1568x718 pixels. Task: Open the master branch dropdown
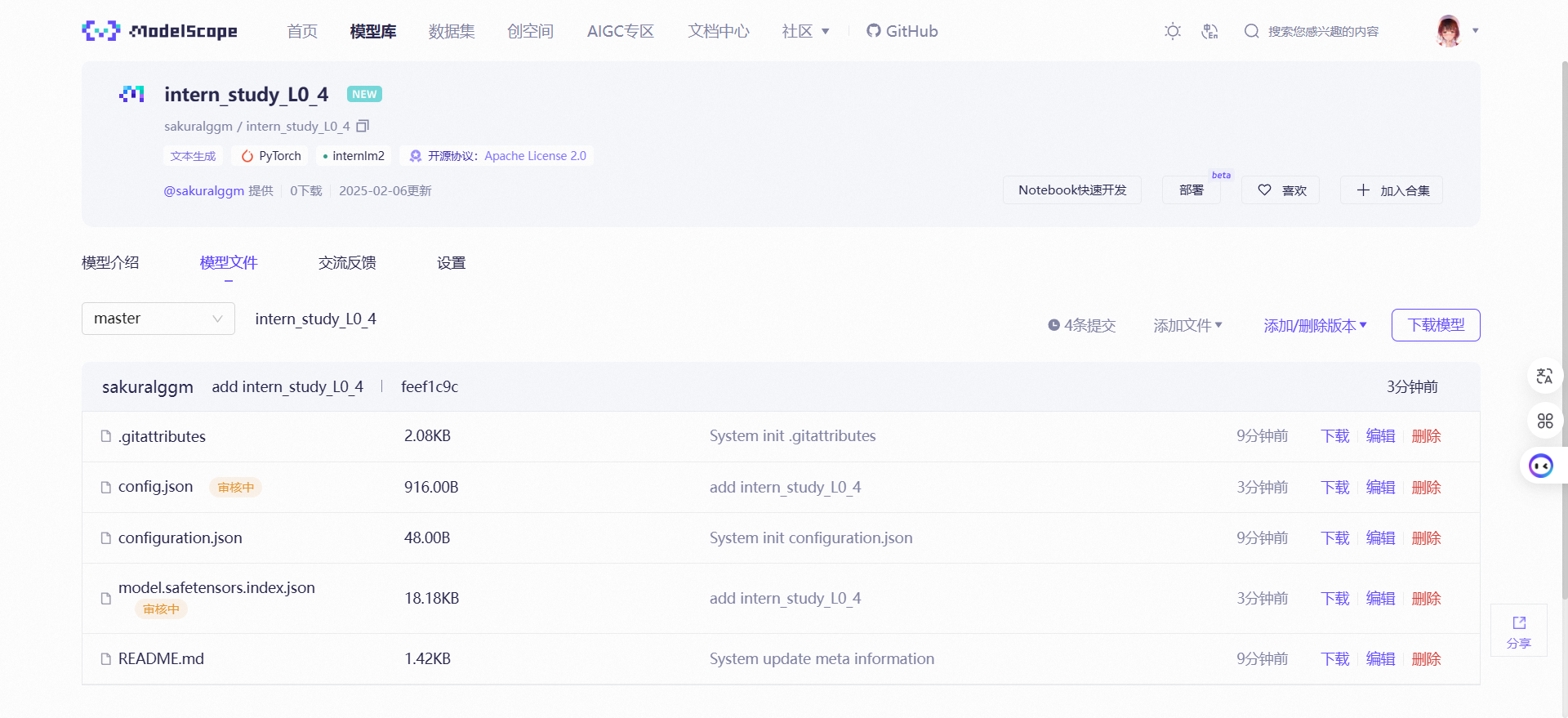[158, 319]
